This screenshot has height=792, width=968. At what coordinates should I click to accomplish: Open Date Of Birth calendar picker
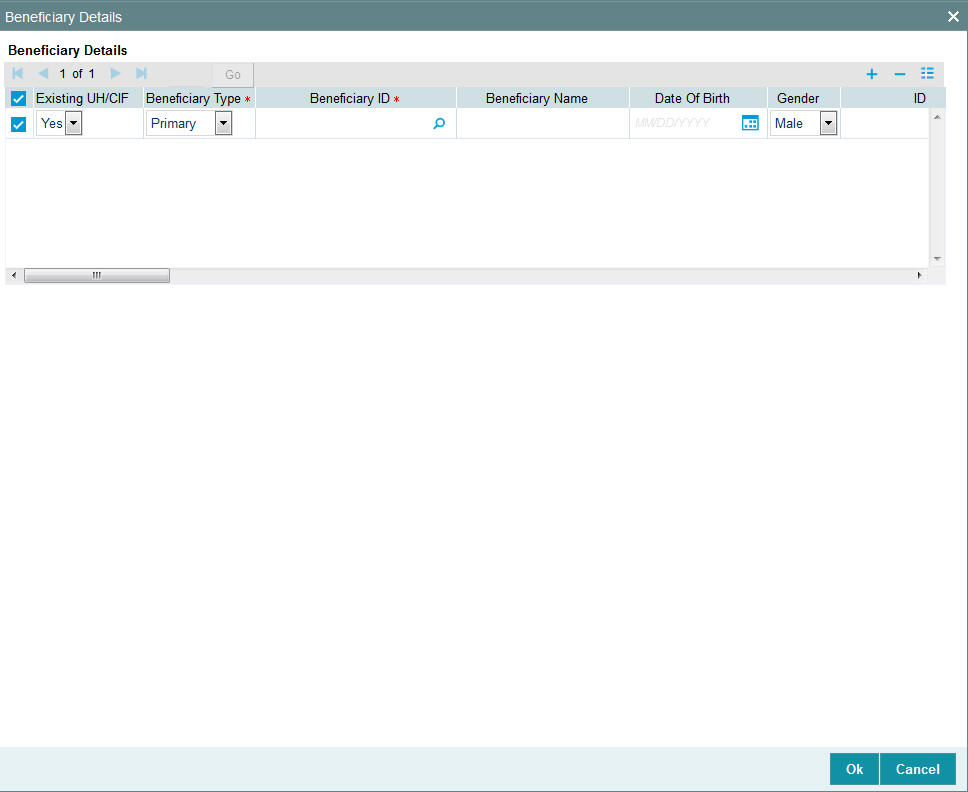750,123
